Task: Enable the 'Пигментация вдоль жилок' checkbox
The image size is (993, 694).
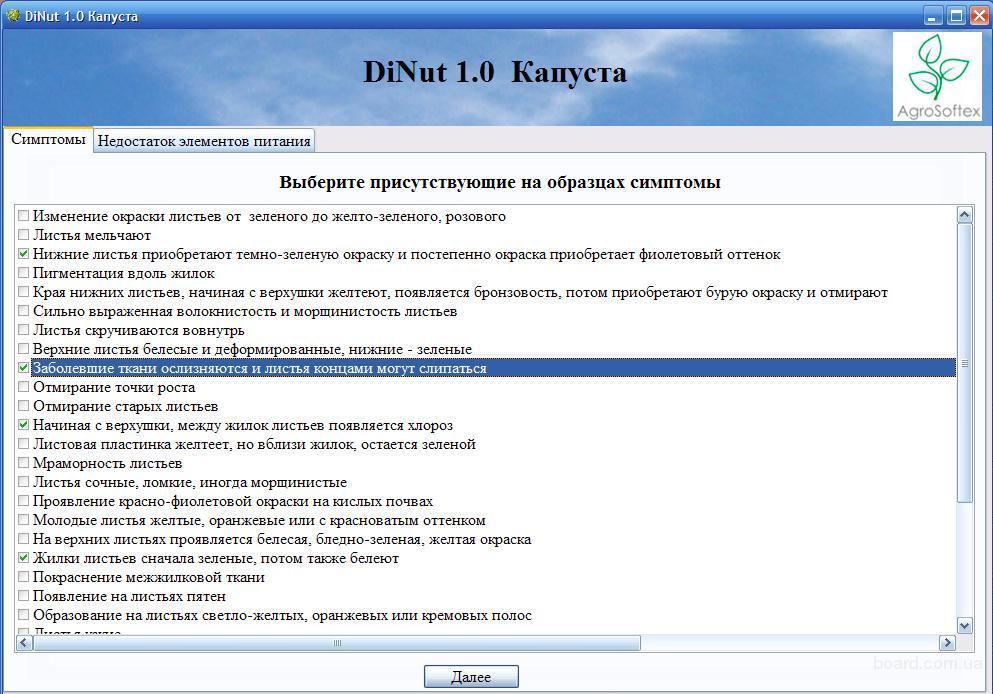Action: pyautogui.click(x=24, y=273)
